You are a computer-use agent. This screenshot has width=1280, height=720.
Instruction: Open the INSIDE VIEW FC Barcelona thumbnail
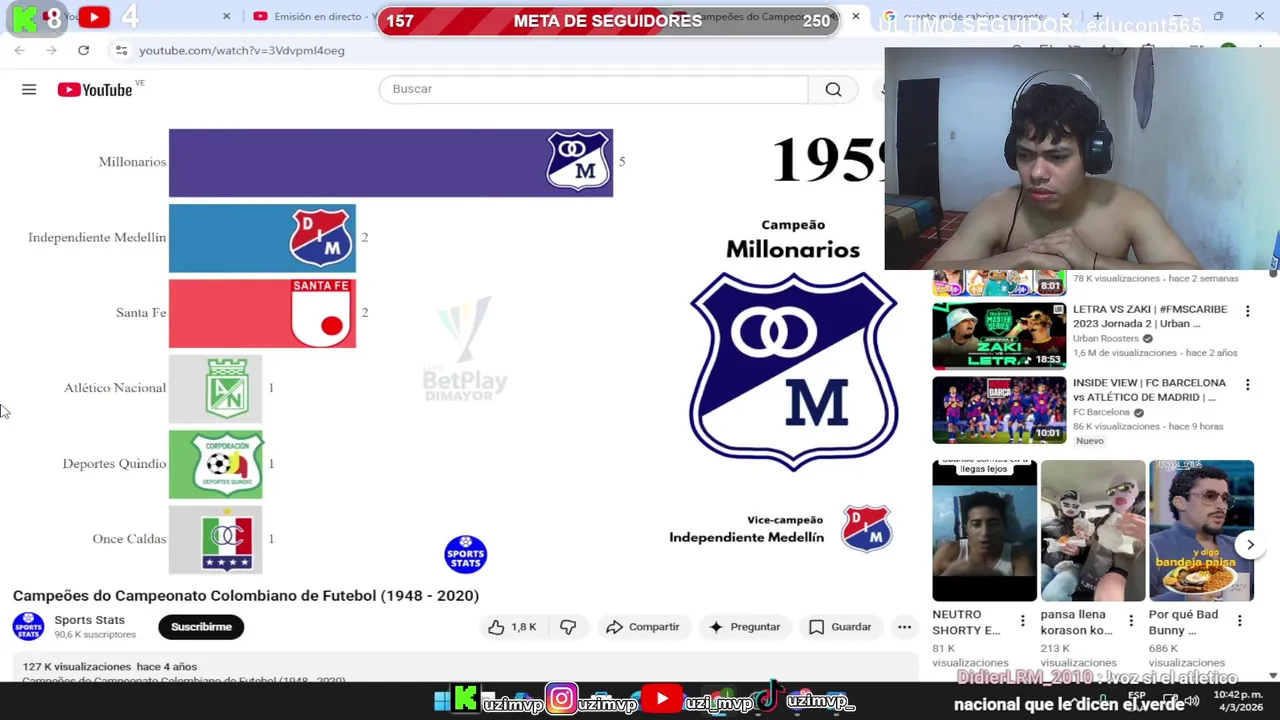coord(999,410)
